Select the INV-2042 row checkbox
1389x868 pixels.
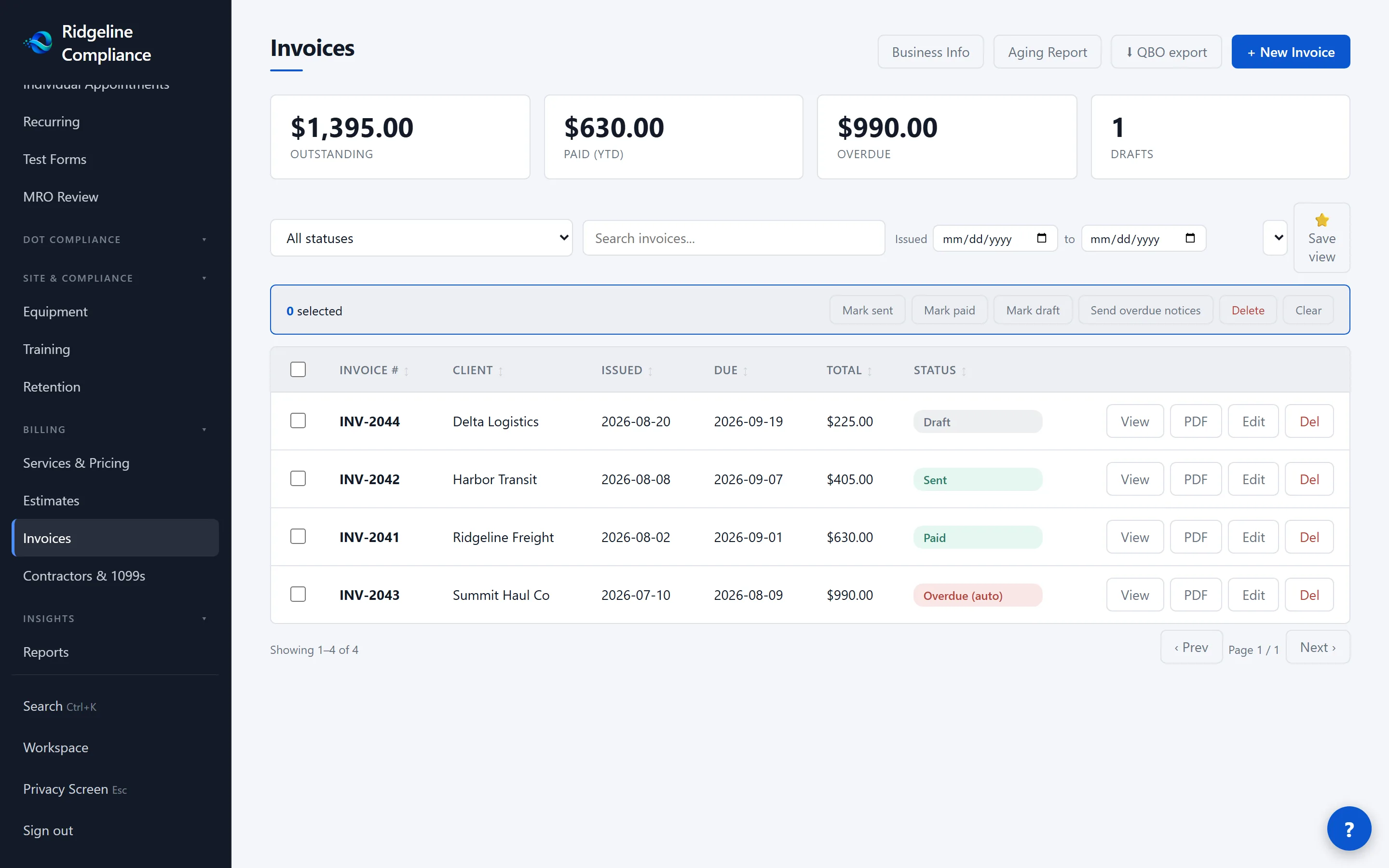[298, 479]
